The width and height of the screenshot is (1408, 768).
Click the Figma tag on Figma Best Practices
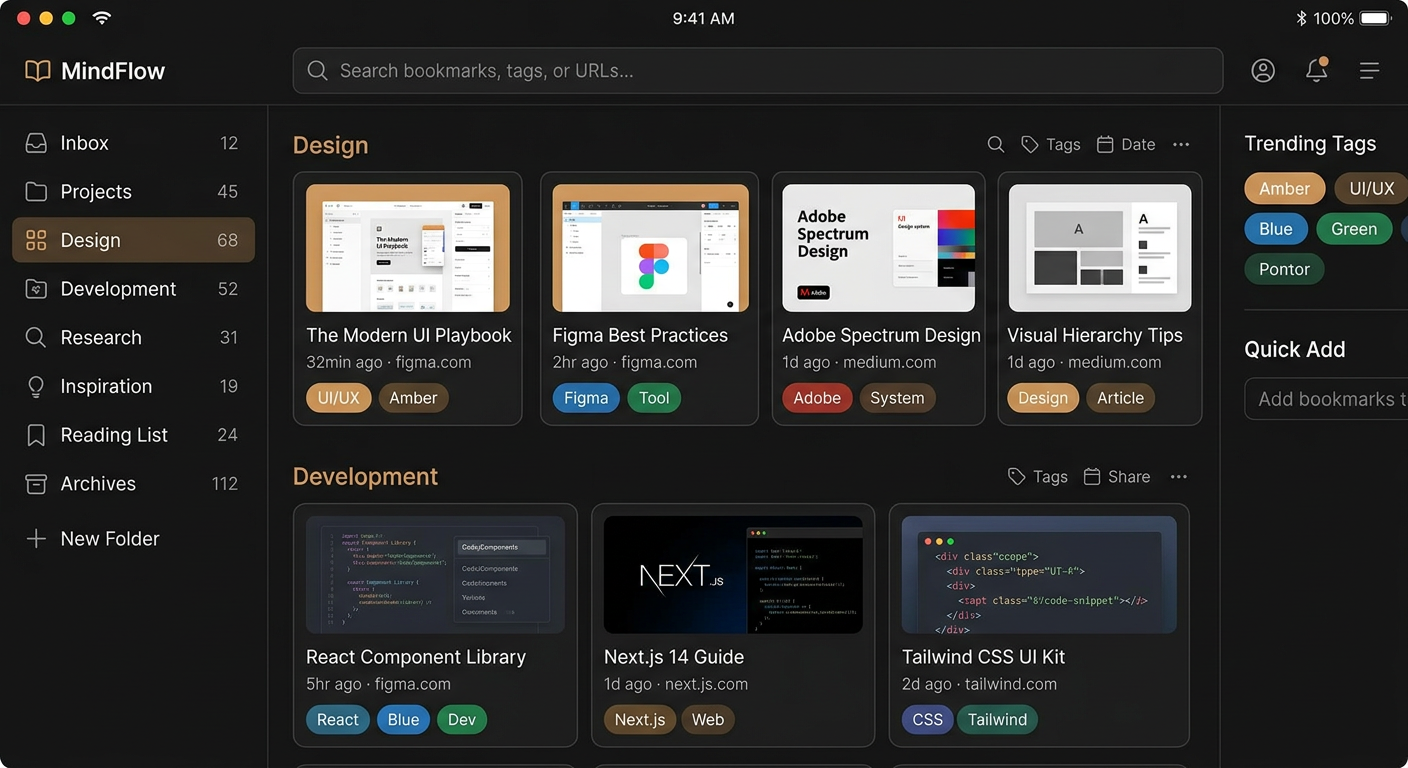[x=586, y=398]
